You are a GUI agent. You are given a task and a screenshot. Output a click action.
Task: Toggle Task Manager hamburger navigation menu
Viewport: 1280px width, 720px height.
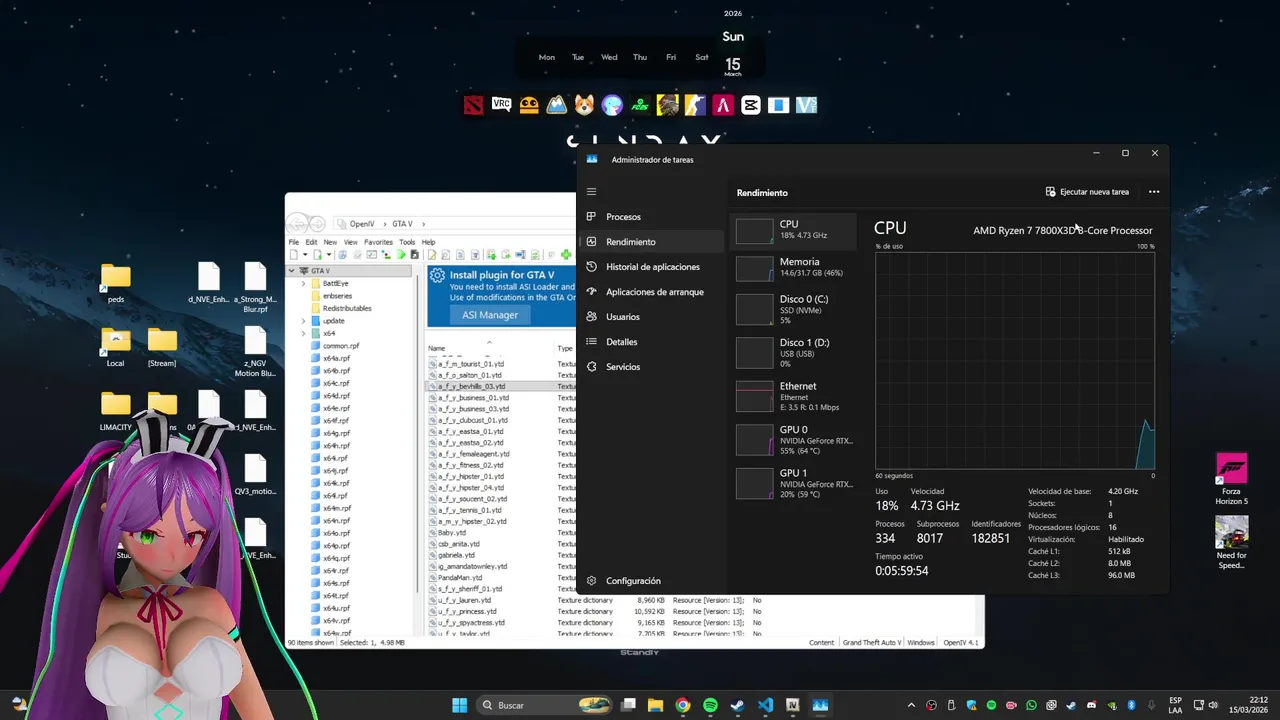[591, 192]
